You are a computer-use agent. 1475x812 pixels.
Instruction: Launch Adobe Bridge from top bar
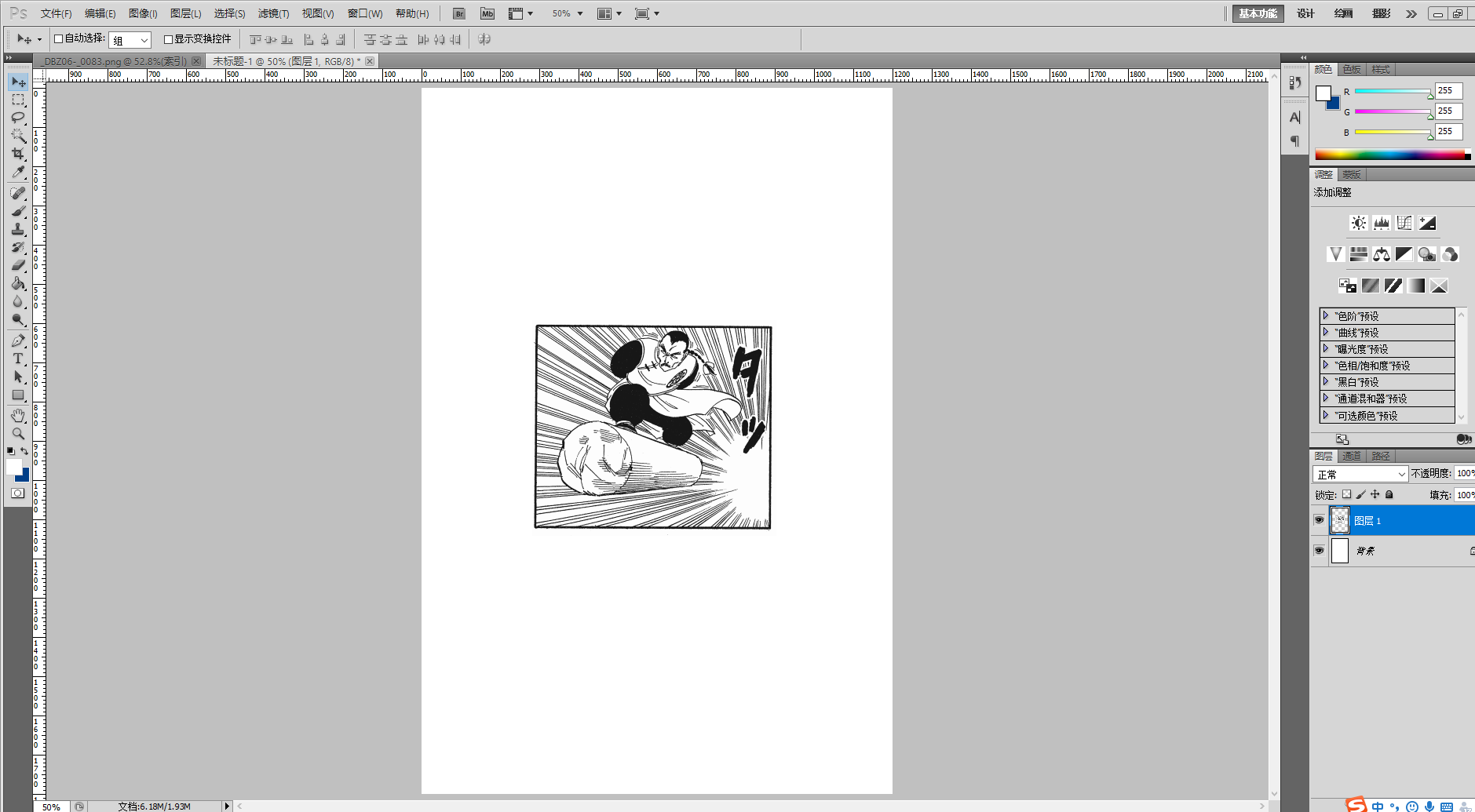459,13
